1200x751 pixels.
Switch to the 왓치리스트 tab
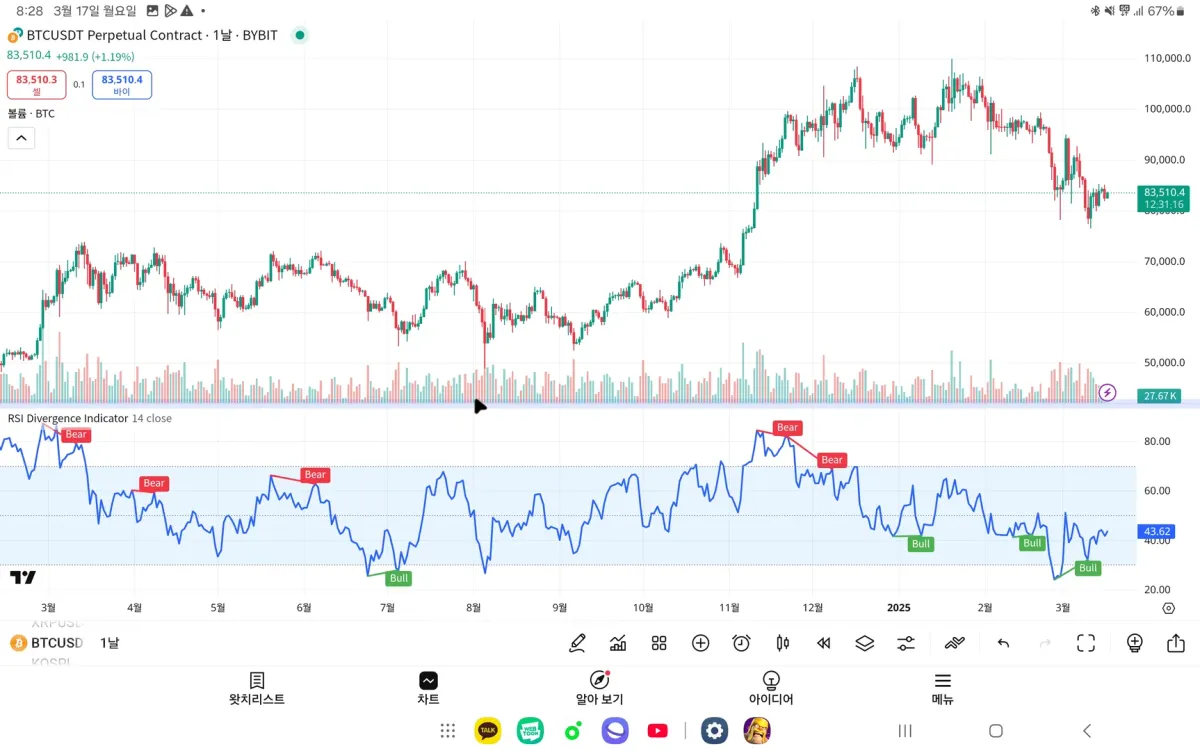click(257, 689)
